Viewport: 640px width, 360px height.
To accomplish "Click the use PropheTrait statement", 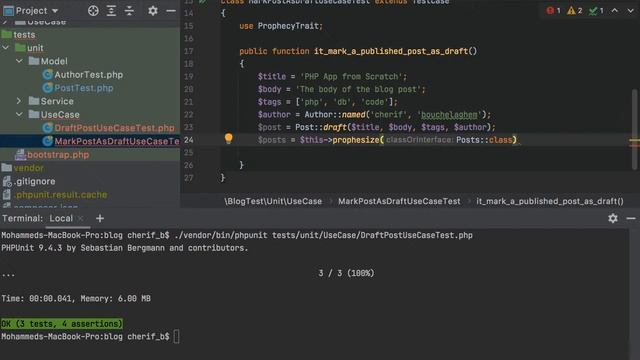I will point(281,26).
